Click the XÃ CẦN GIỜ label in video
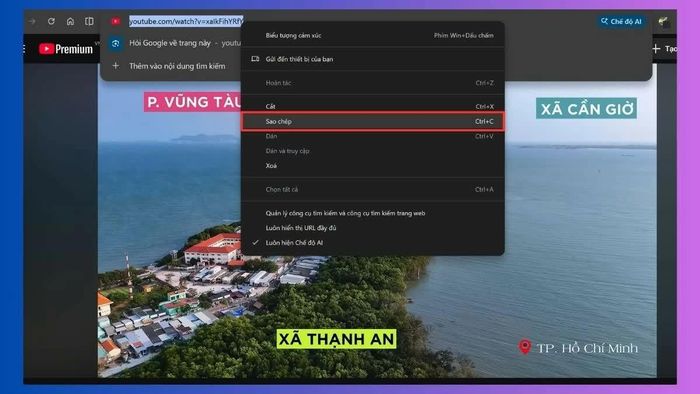 pos(587,108)
